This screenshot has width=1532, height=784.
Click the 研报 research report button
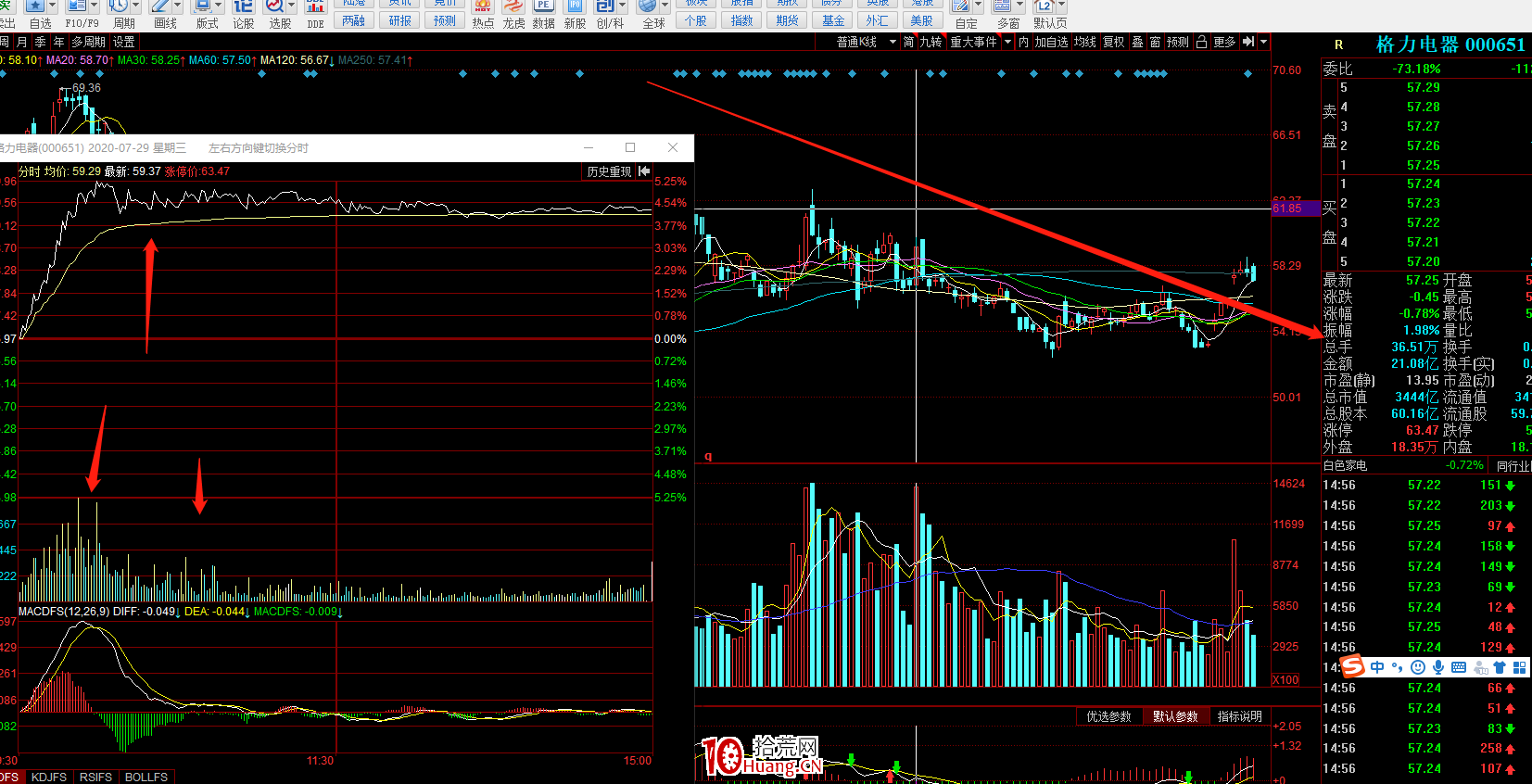coord(399,20)
